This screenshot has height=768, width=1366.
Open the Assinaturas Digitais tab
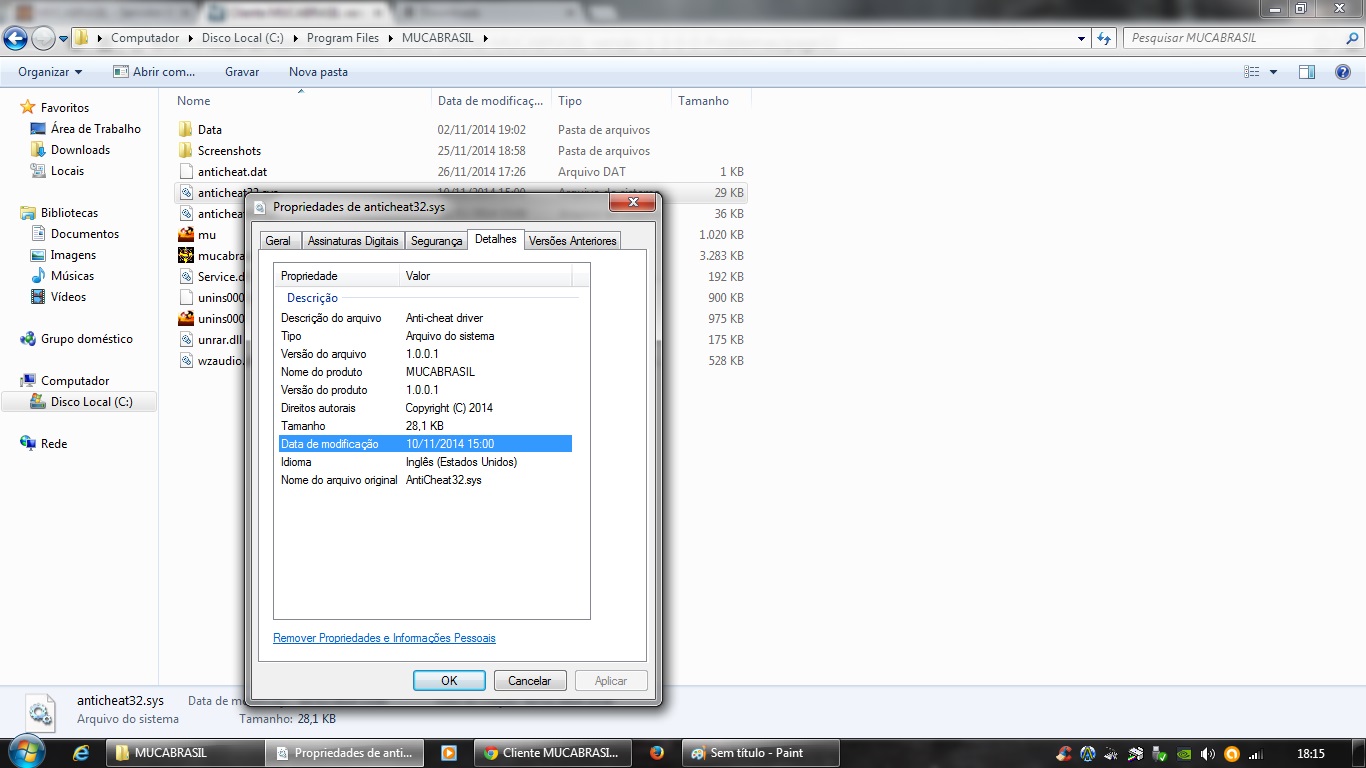click(x=353, y=241)
